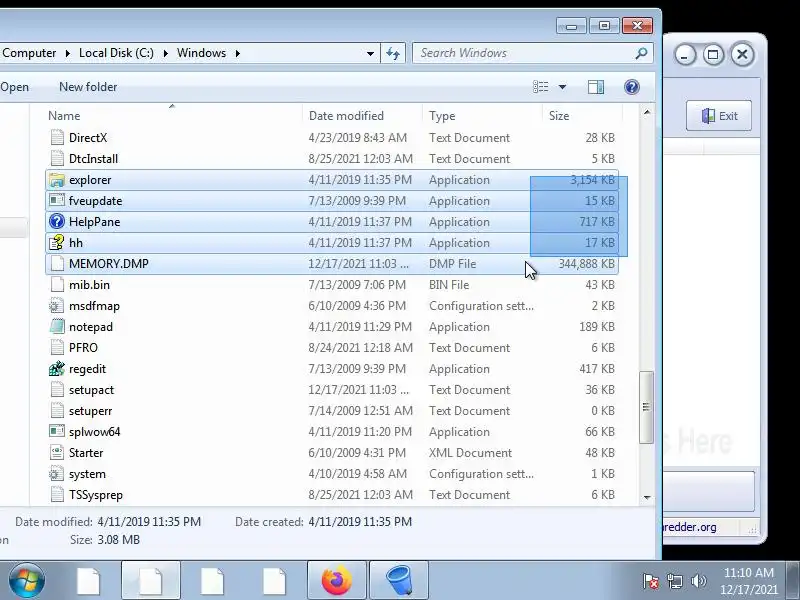Click the mib.bin file icon
Image resolution: width=800 pixels, height=600 pixels.
[x=57, y=285]
